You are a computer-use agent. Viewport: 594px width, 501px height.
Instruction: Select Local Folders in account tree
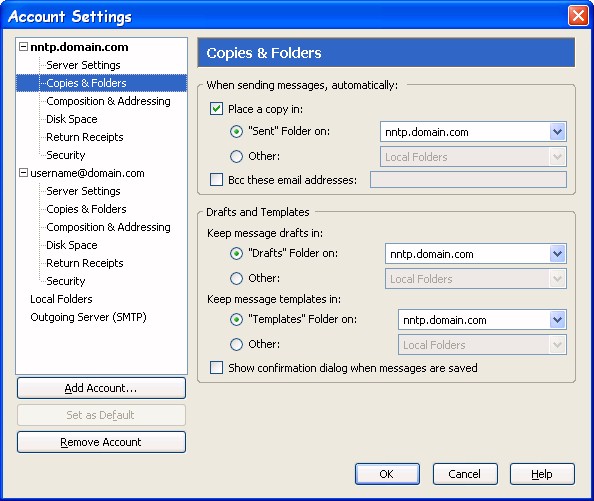[x=61, y=299]
